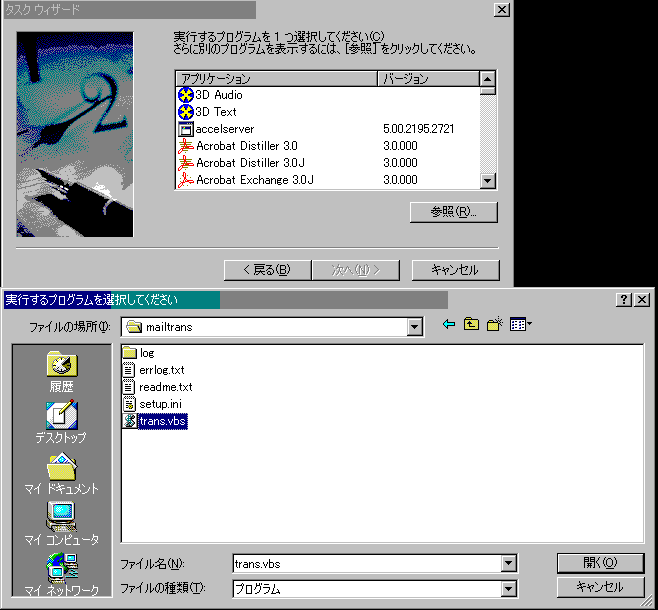This screenshot has width=658, height=610.
Task: Click the 戻る(B) back button
Action: 267,270
